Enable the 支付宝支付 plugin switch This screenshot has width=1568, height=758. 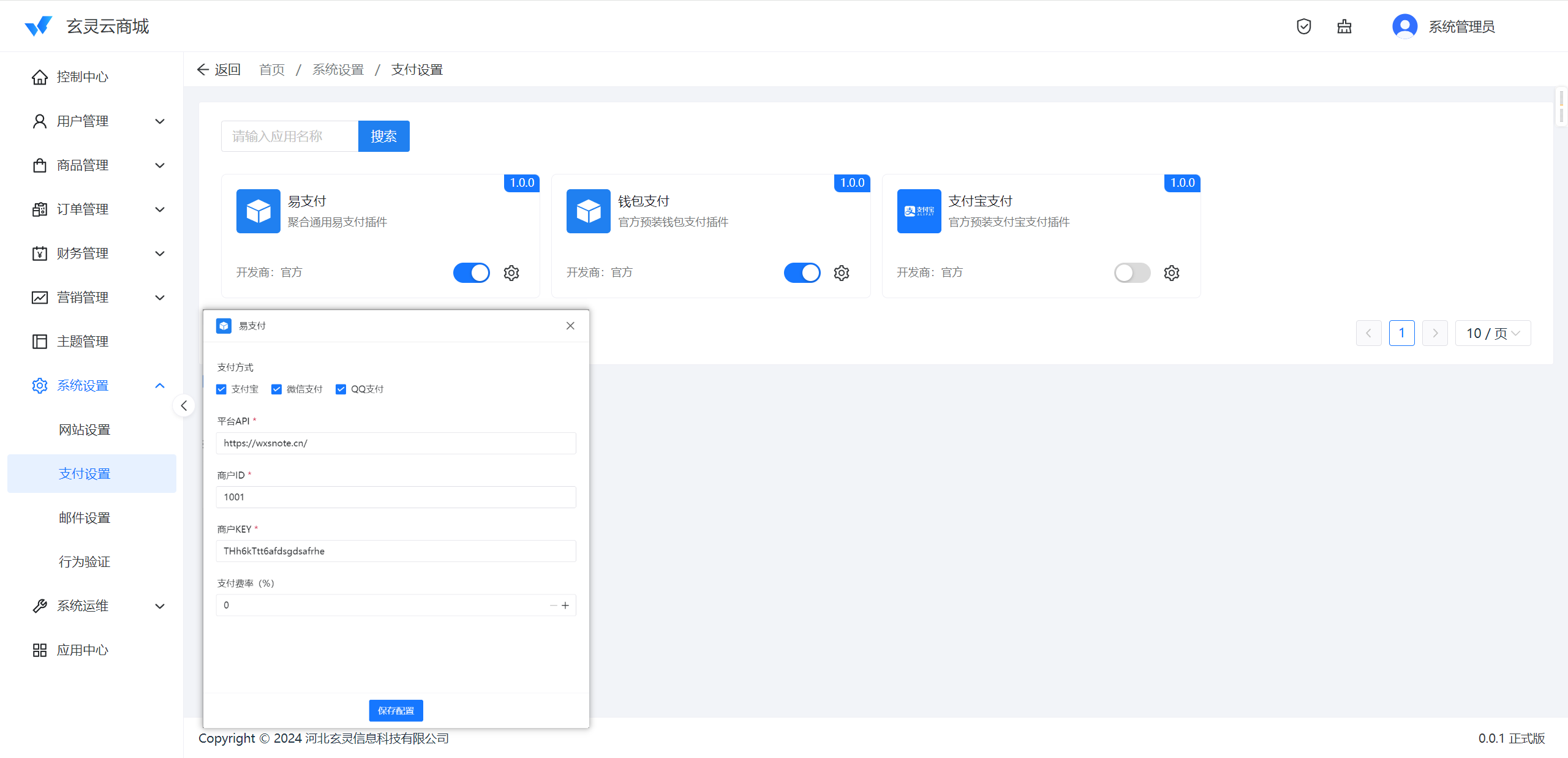point(1132,272)
